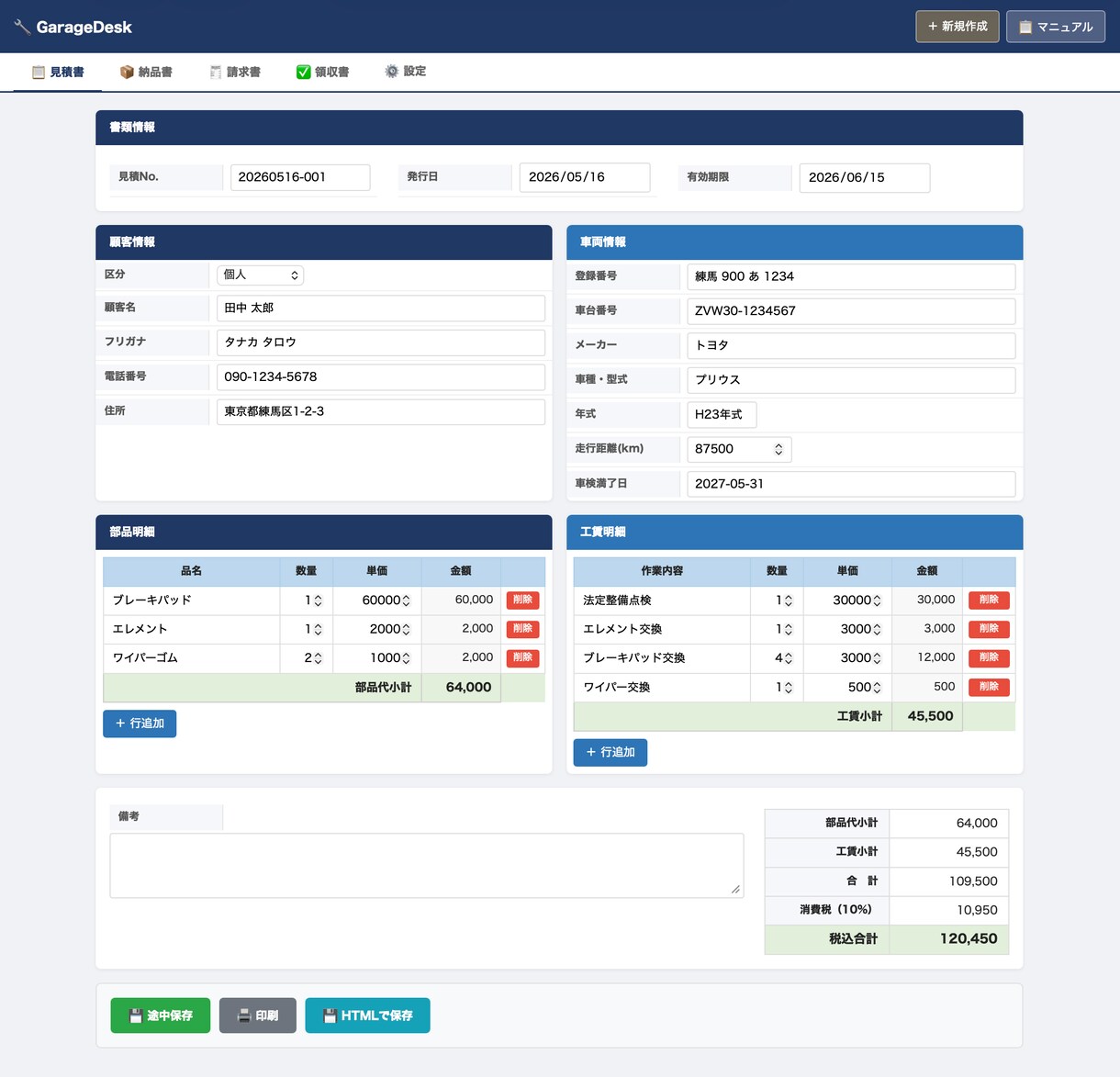This screenshot has height=1077, width=1120.
Task: Open the マニュアル button
Action: coord(1056,27)
